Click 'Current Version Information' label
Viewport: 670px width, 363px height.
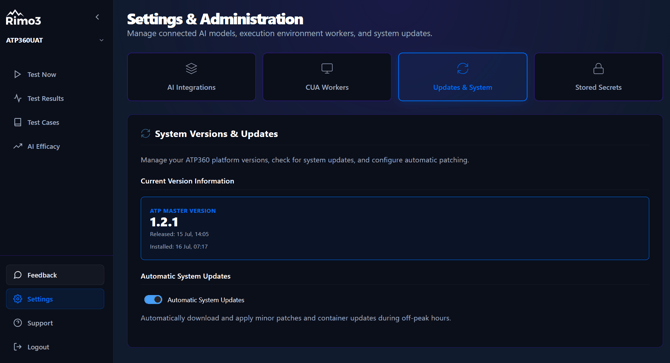[x=187, y=181]
